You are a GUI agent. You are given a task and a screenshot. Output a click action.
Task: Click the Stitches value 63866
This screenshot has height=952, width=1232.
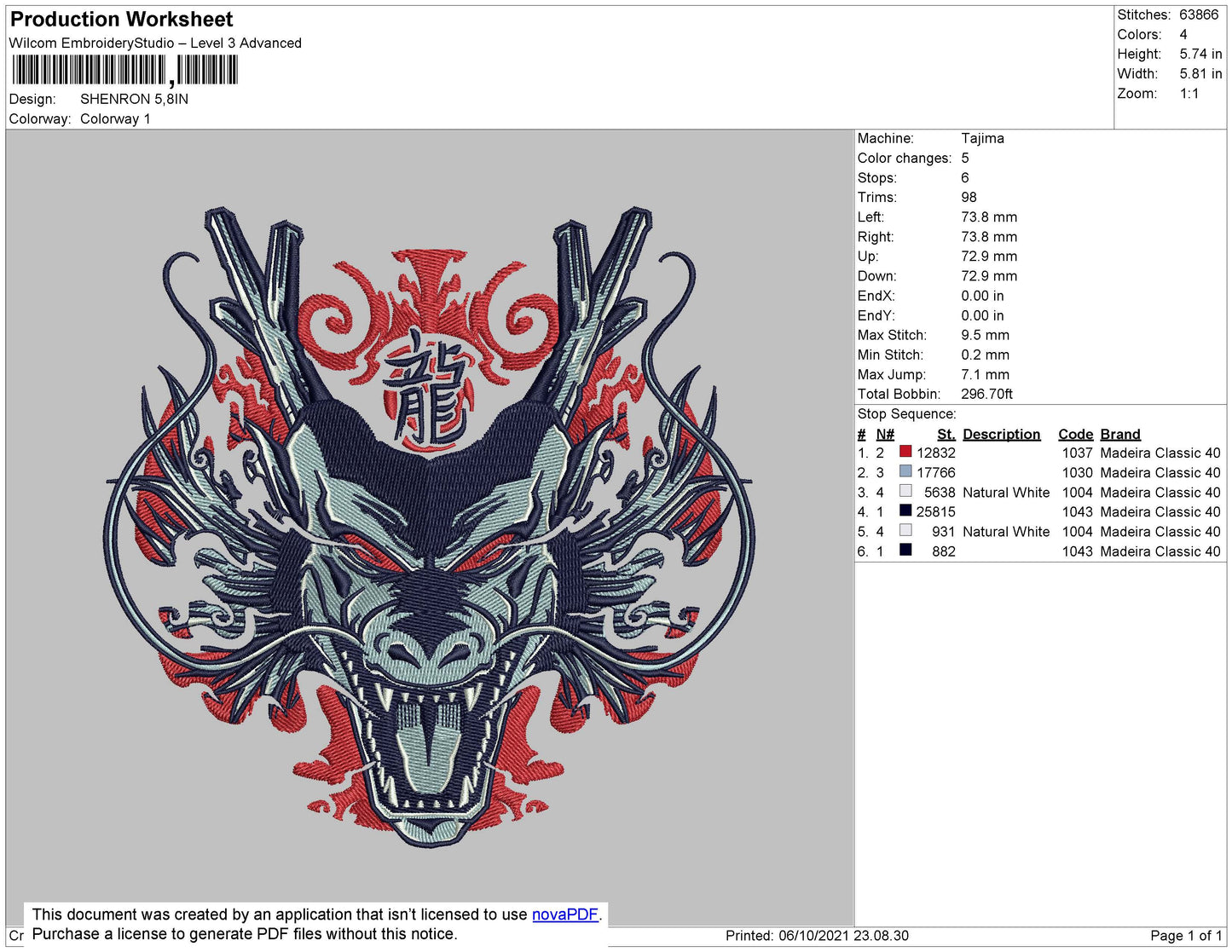pos(1199,14)
